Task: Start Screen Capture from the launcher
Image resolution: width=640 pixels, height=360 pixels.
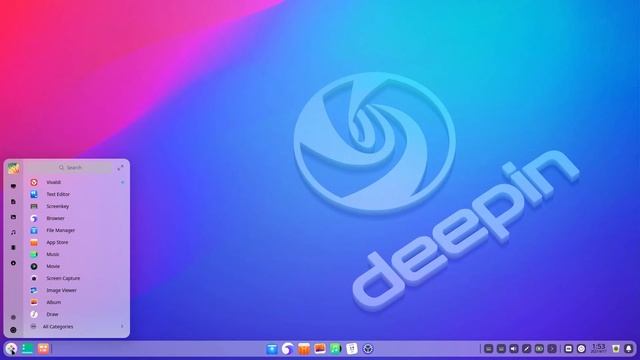Action: (76, 278)
